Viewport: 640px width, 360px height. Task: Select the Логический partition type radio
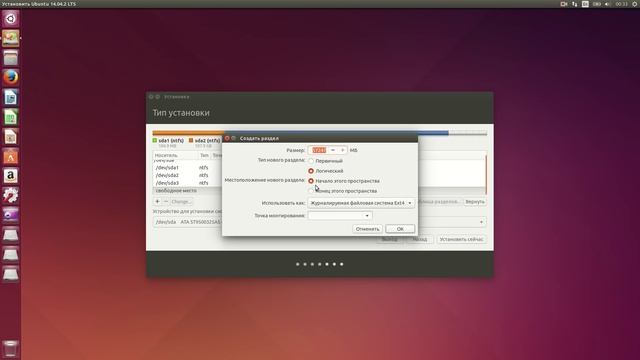click(311, 171)
